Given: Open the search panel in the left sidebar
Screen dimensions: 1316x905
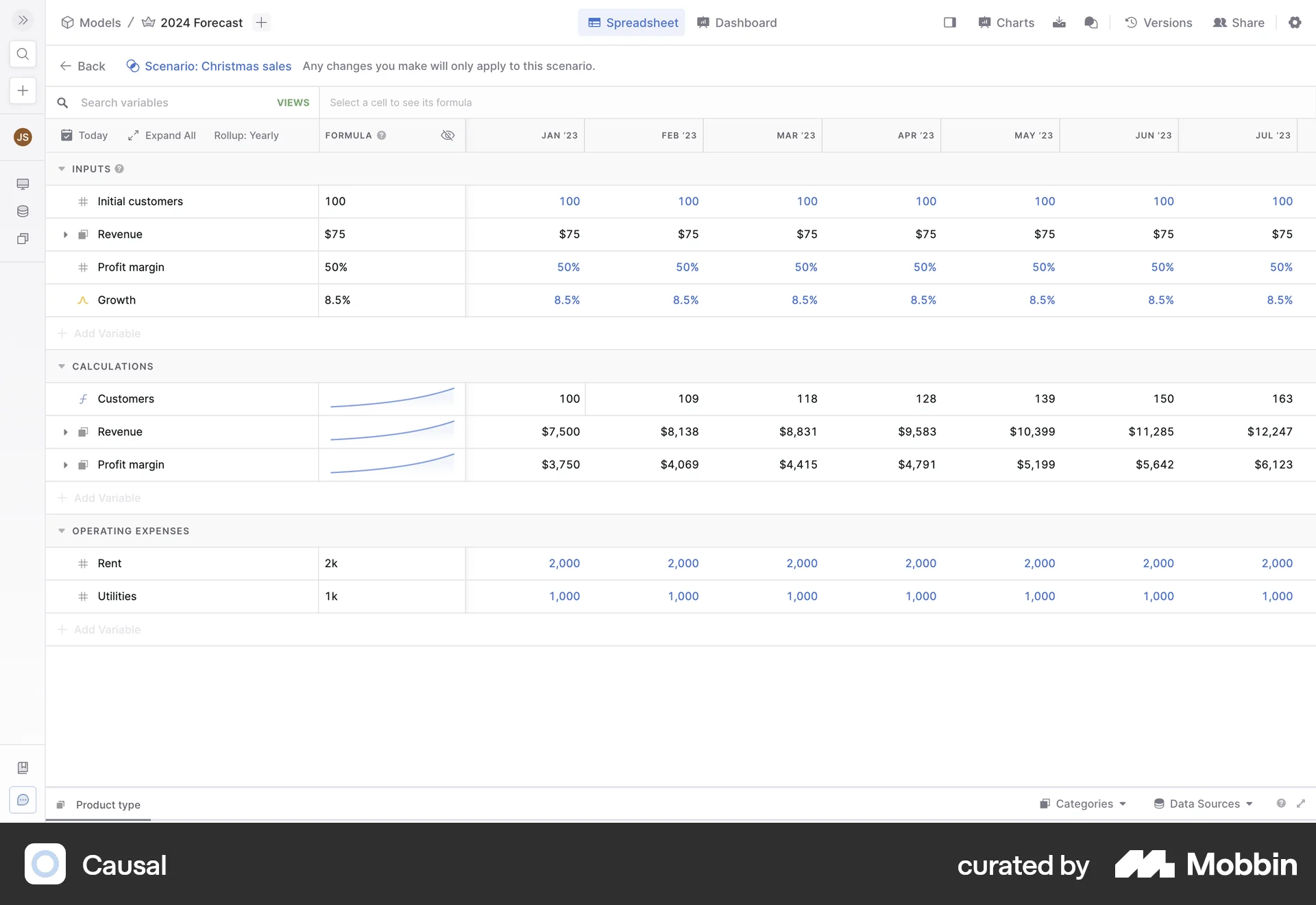Looking at the screenshot, I should pyautogui.click(x=23, y=54).
